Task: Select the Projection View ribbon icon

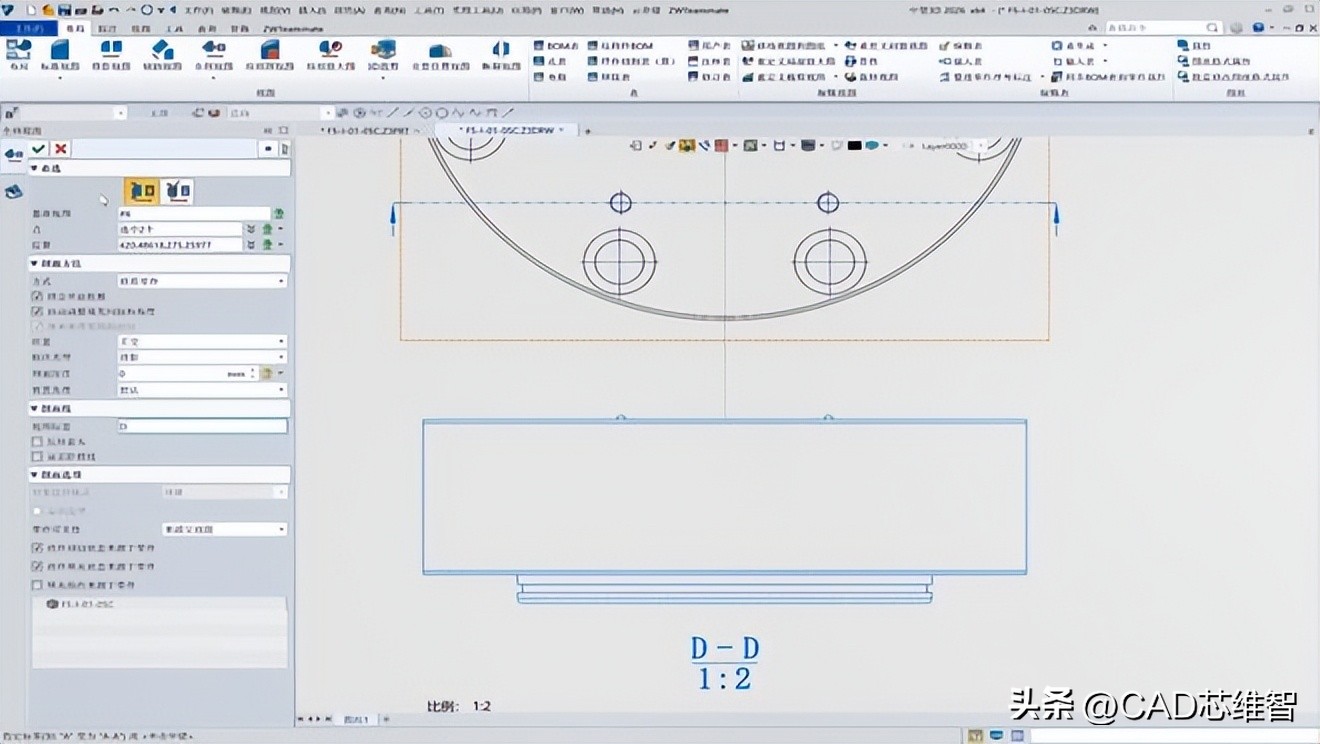Action: click(110, 54)
